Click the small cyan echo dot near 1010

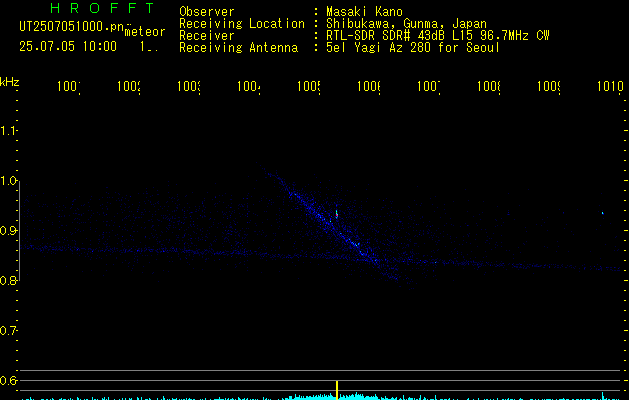click(603, 213)
